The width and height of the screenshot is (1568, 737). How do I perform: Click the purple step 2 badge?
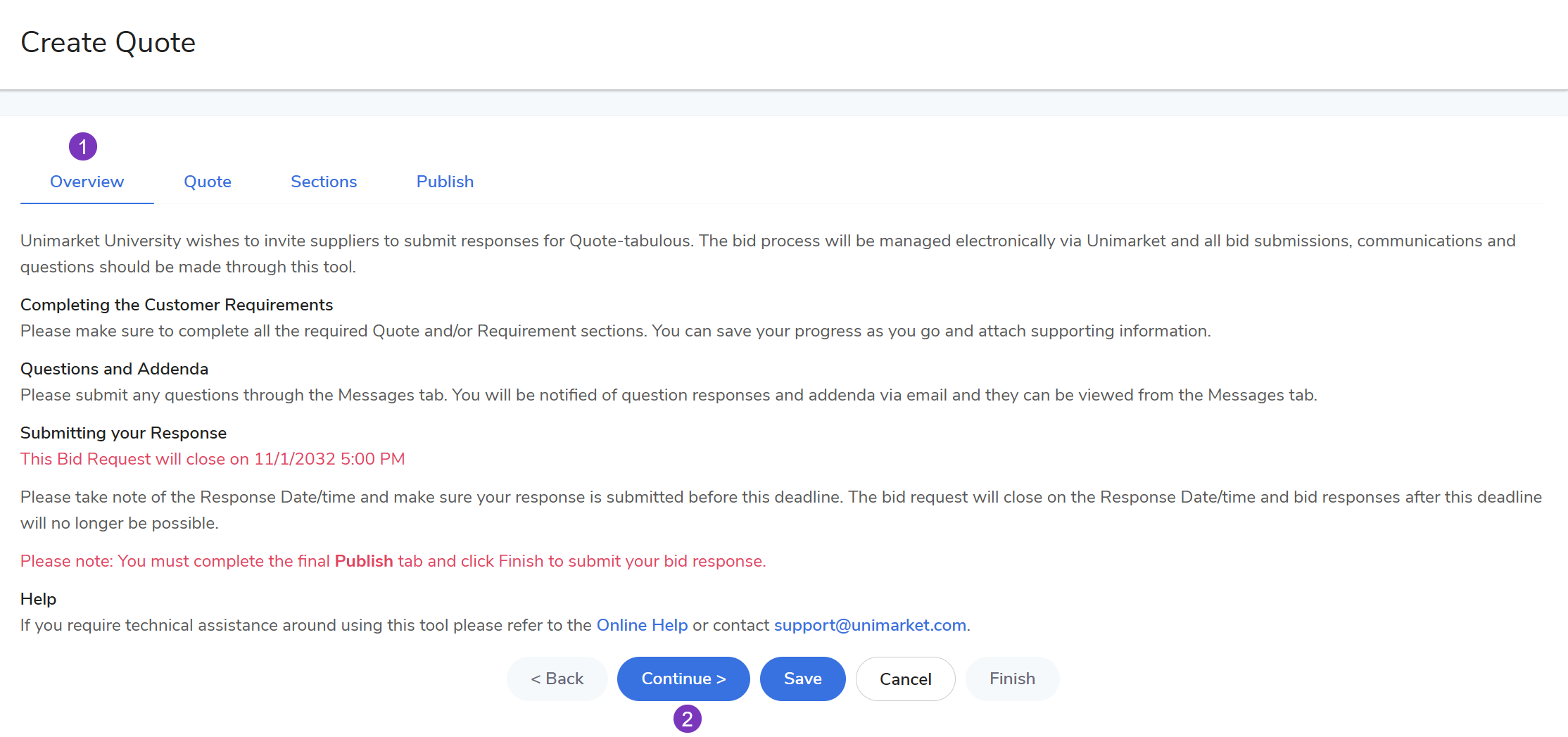tap(687, 719)
